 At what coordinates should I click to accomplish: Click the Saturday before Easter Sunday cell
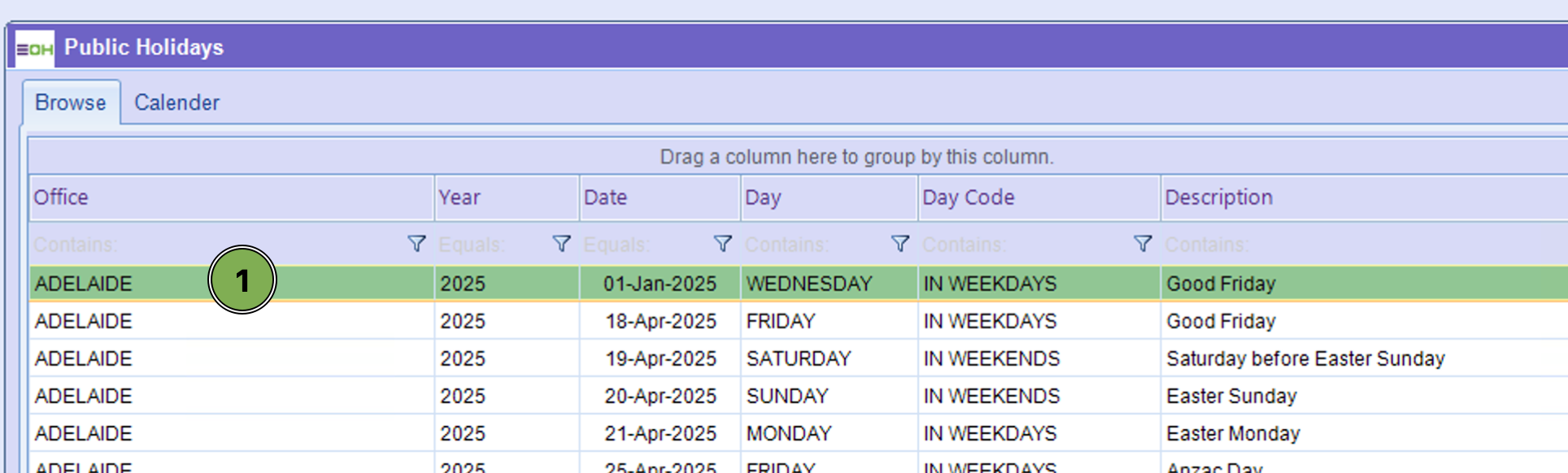(x=1304, y=358)
